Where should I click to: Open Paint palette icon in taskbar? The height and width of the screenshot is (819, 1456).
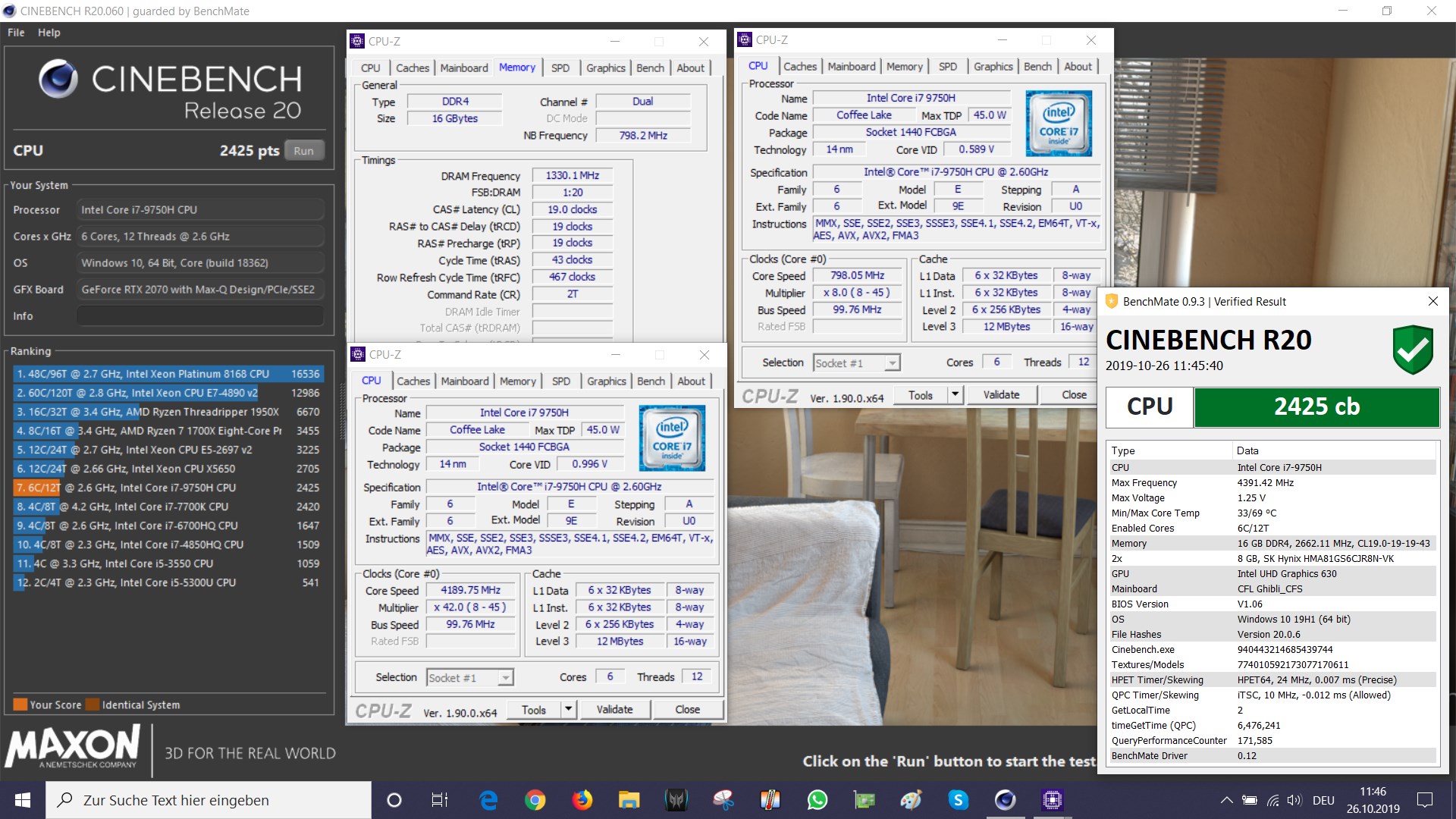911,800
